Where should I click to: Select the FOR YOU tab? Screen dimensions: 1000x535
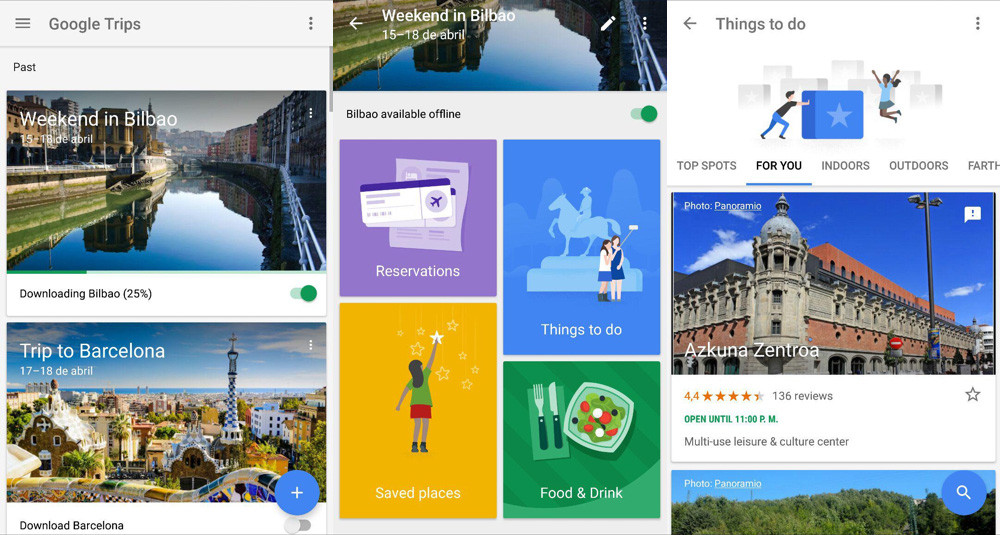tap(779, 166)
